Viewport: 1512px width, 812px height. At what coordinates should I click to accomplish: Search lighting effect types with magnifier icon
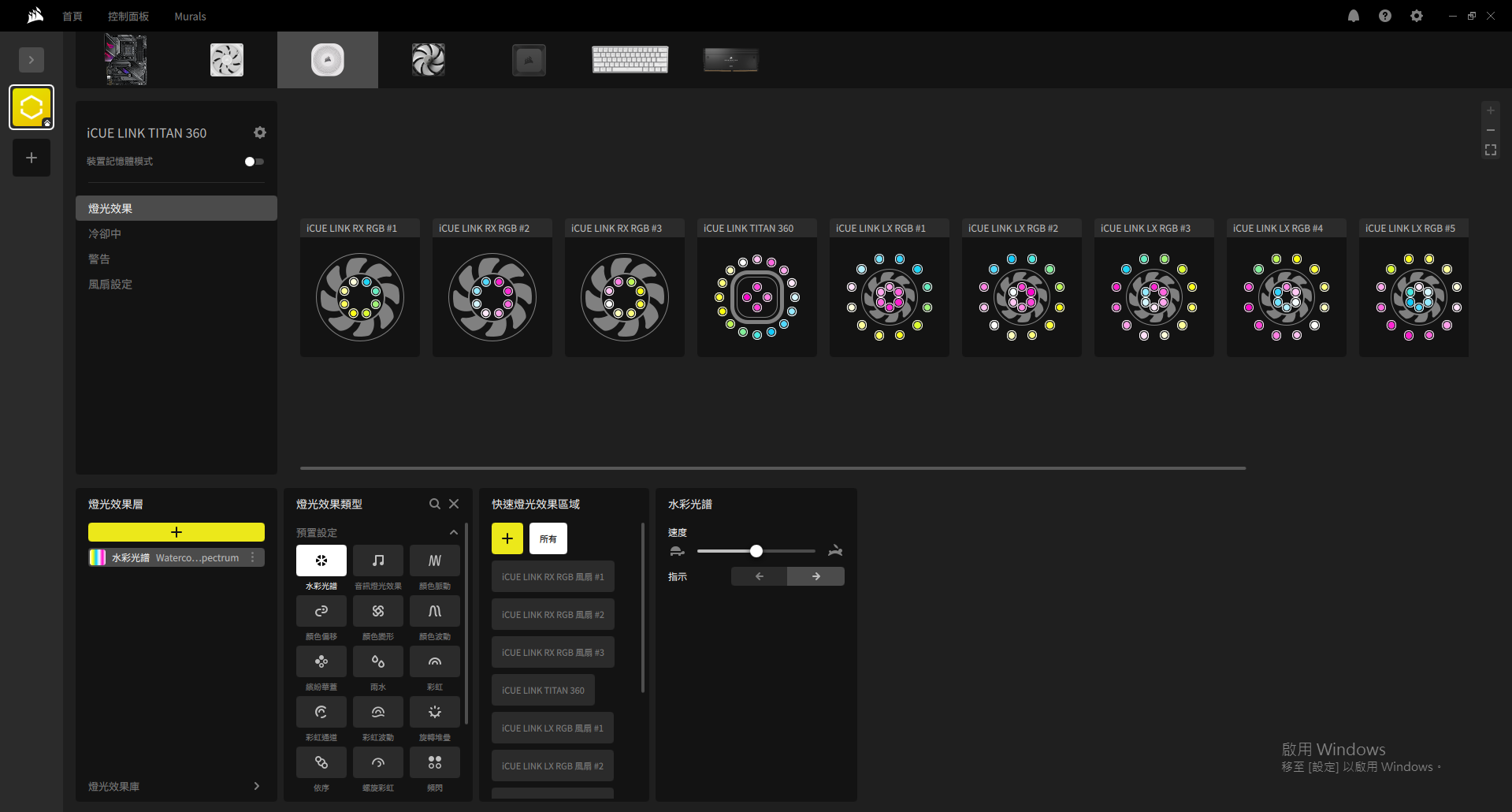(434, 504)
